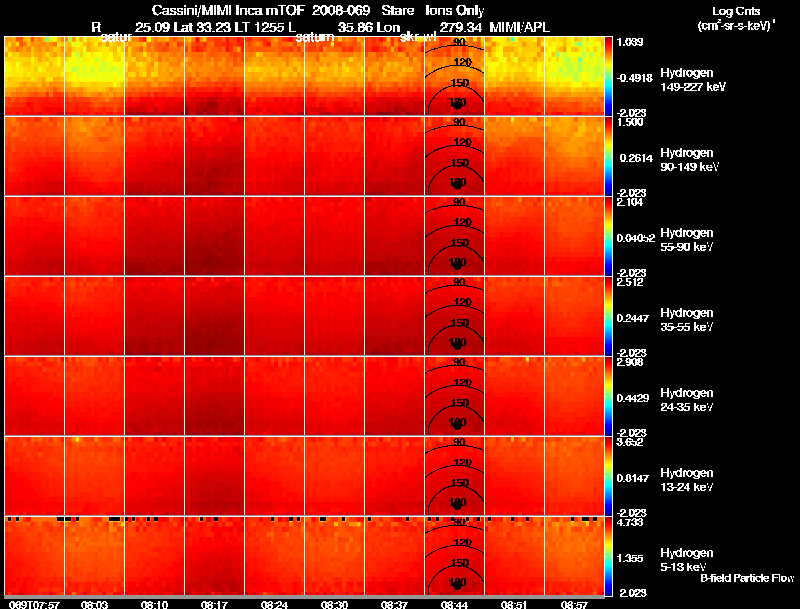800x609 pixels.
Task: Select the 'Hydrogen 90-149 keV' row label
Action: pos(689,160)
